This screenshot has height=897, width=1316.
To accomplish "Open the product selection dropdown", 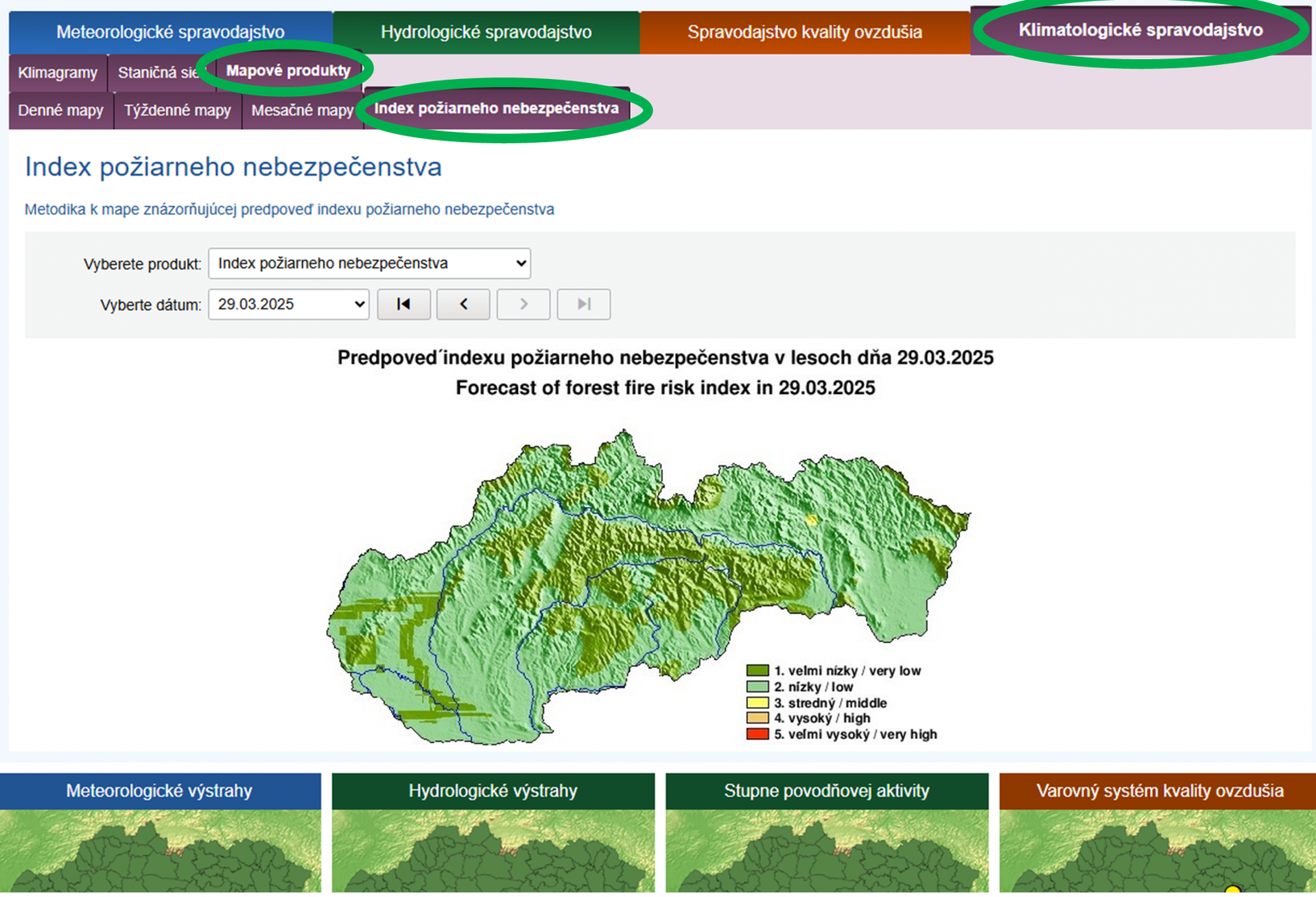I will pos(369,264).
